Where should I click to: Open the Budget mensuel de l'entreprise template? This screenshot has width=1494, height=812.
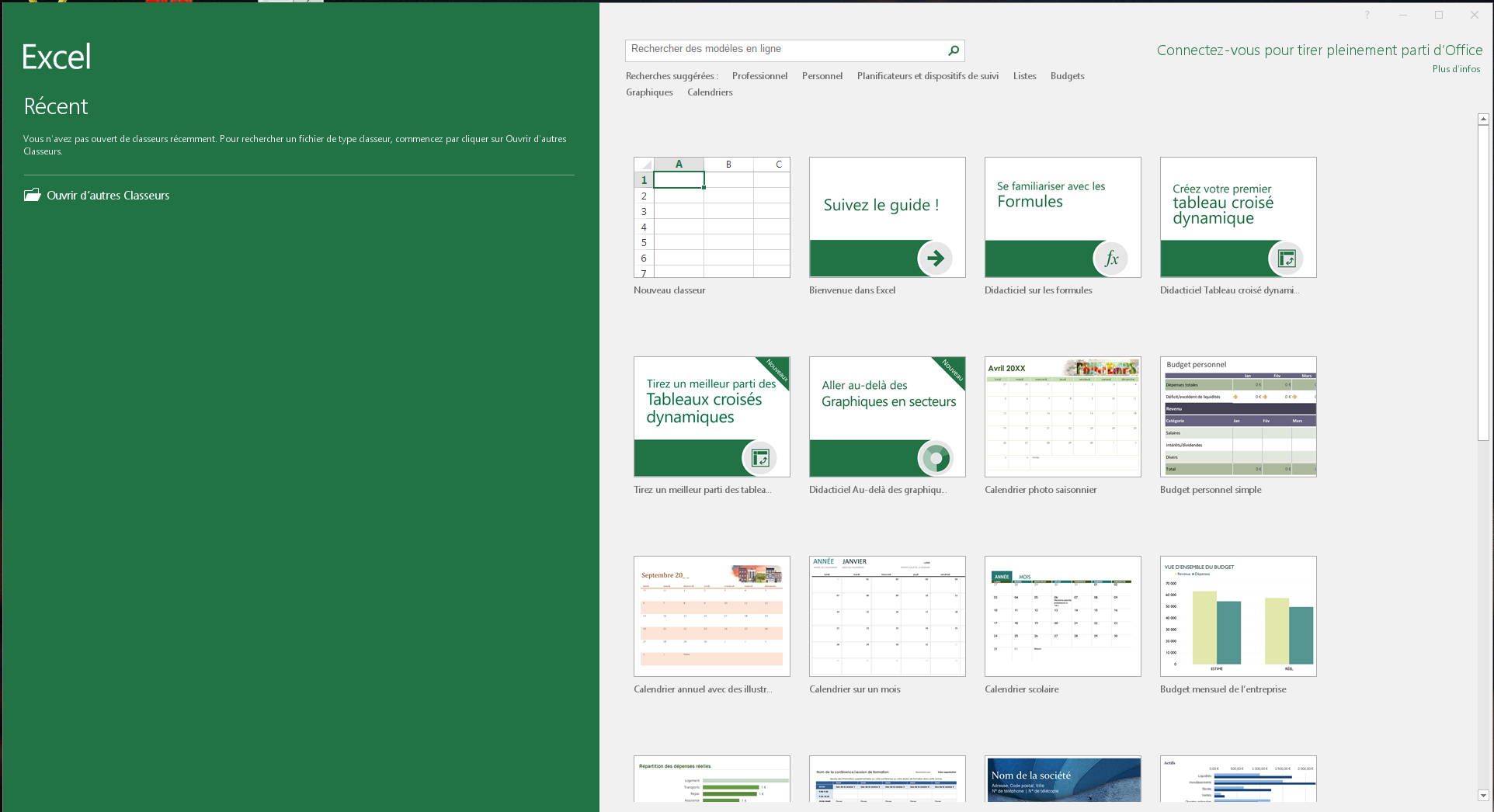tap(1238, 616)
